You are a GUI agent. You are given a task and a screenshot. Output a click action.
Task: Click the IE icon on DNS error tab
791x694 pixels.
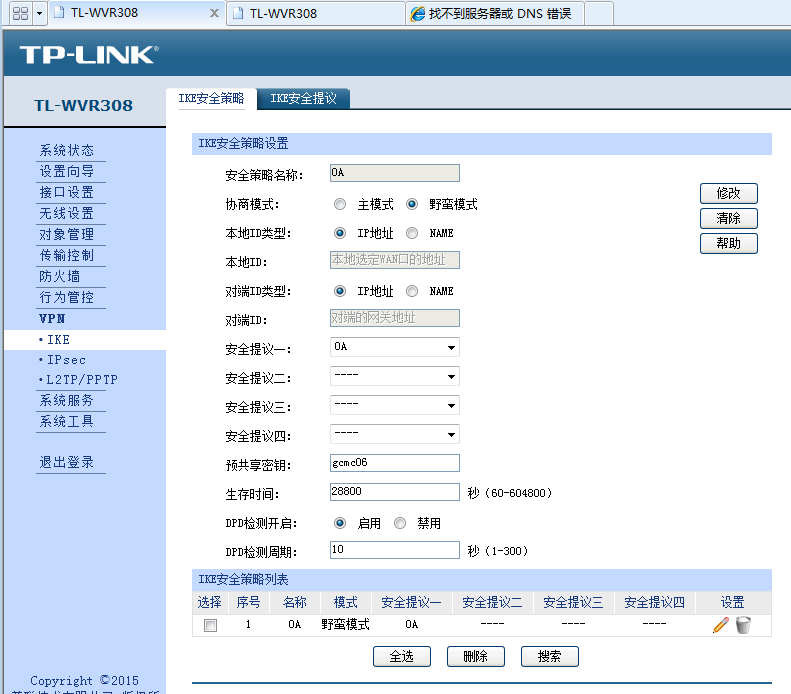(x=418, y=14)
